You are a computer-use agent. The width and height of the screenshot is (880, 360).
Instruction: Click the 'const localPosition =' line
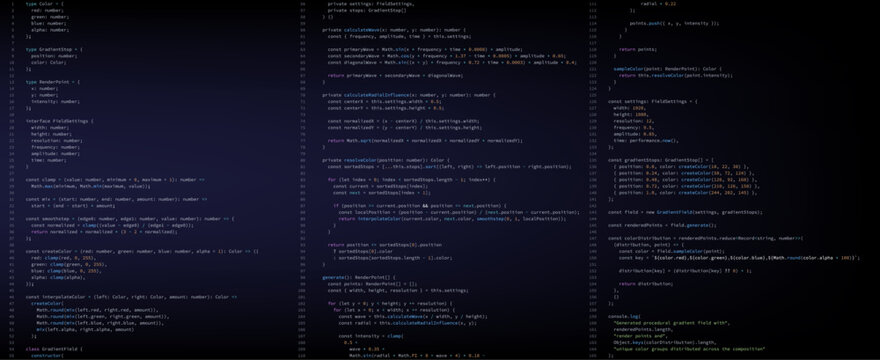(x=459, y=212)
